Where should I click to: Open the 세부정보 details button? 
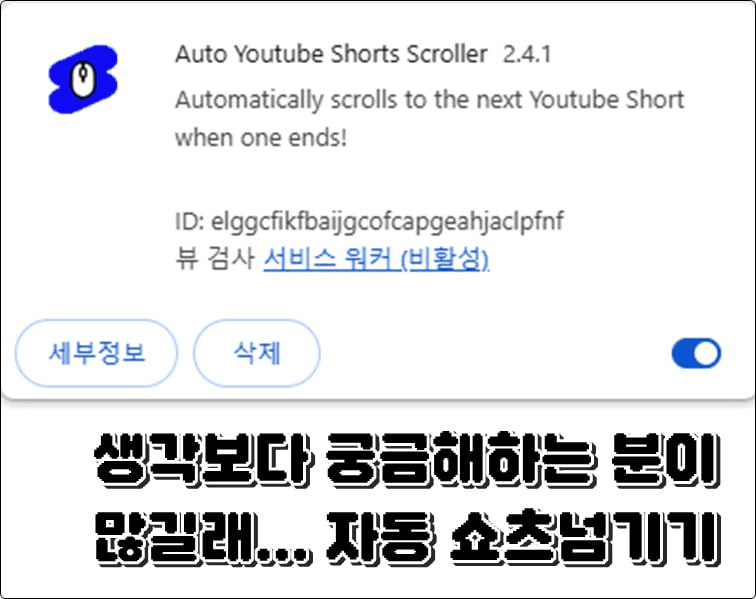coord(96,353)
